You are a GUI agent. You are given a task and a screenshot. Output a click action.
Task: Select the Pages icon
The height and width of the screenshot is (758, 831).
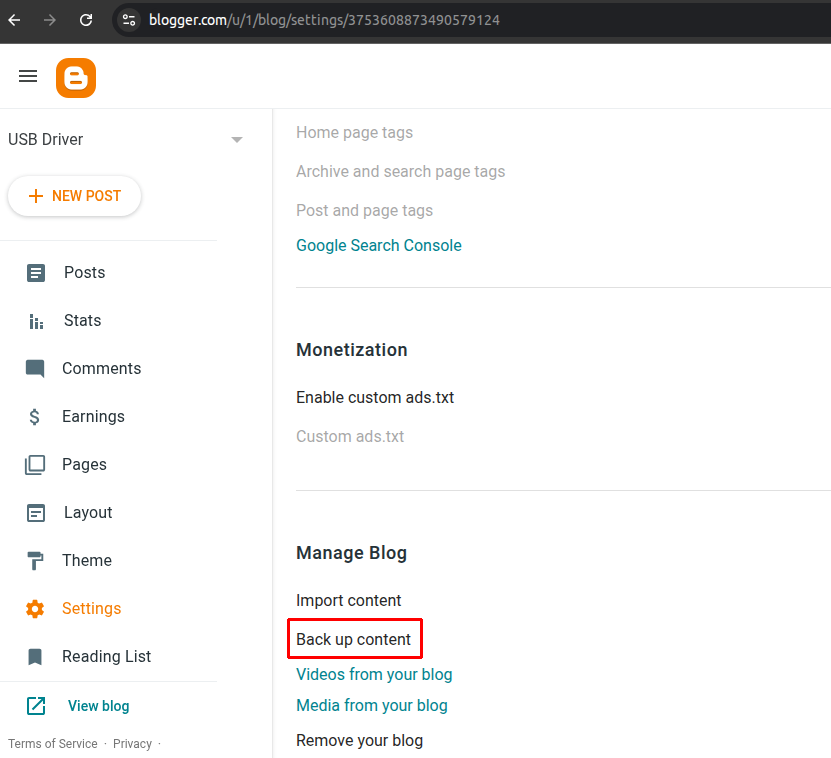click(x=35, y=464)
